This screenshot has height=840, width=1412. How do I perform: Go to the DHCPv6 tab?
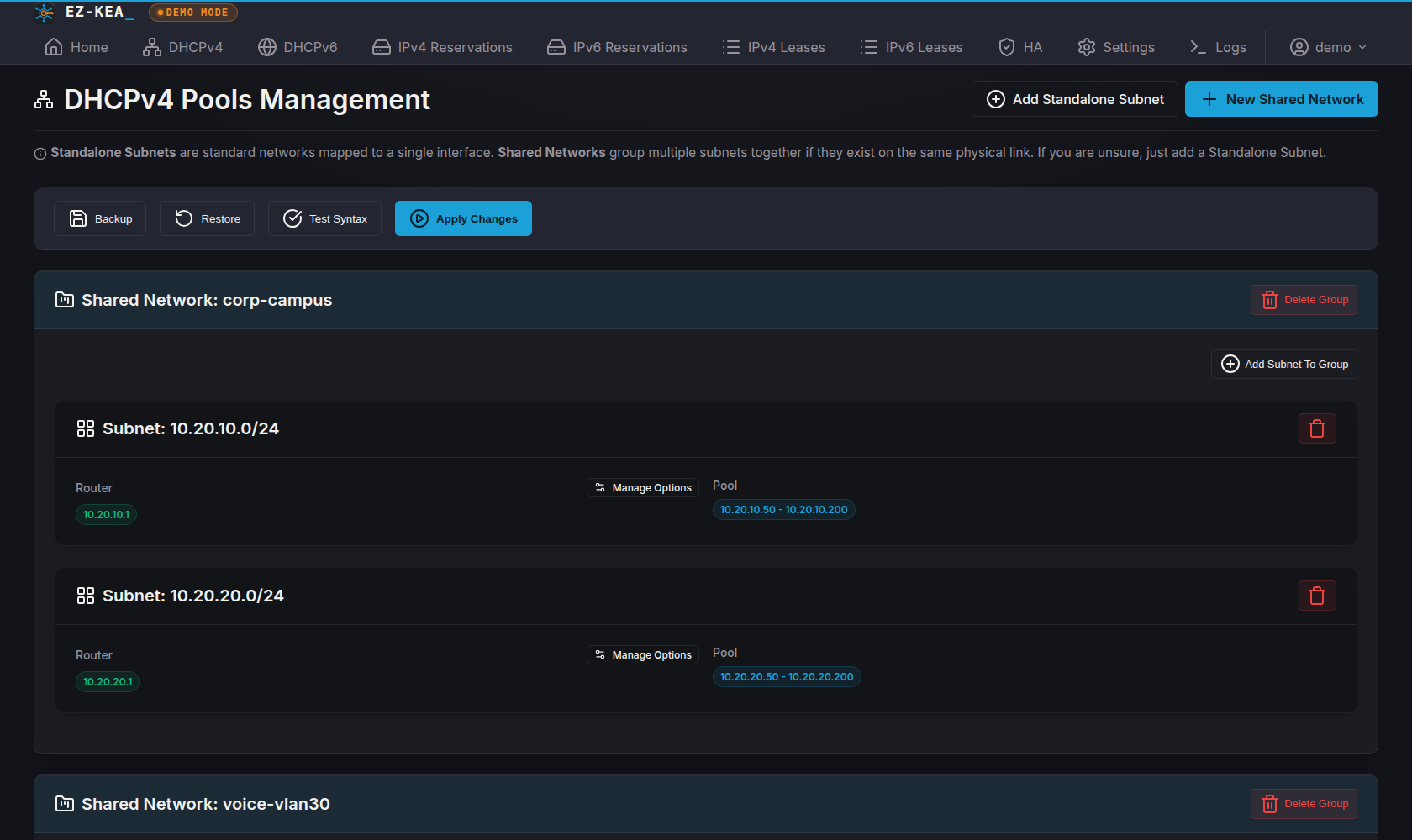pyautogui.click(x=298, y=47)
